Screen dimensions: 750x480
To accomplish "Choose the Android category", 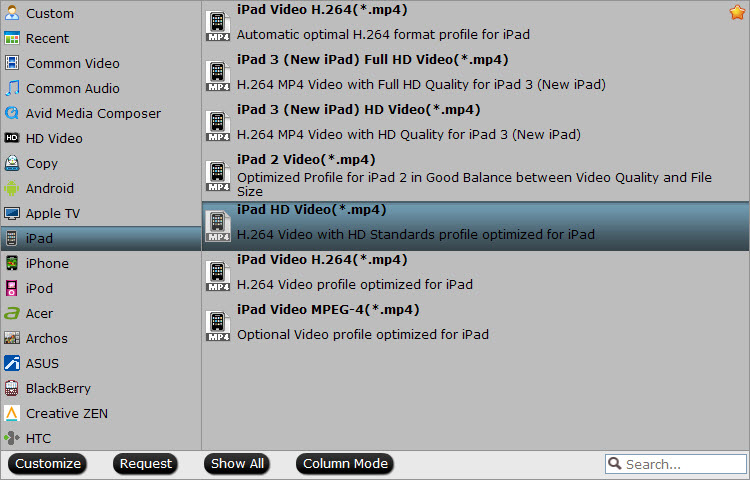I will tap(101, 188).
